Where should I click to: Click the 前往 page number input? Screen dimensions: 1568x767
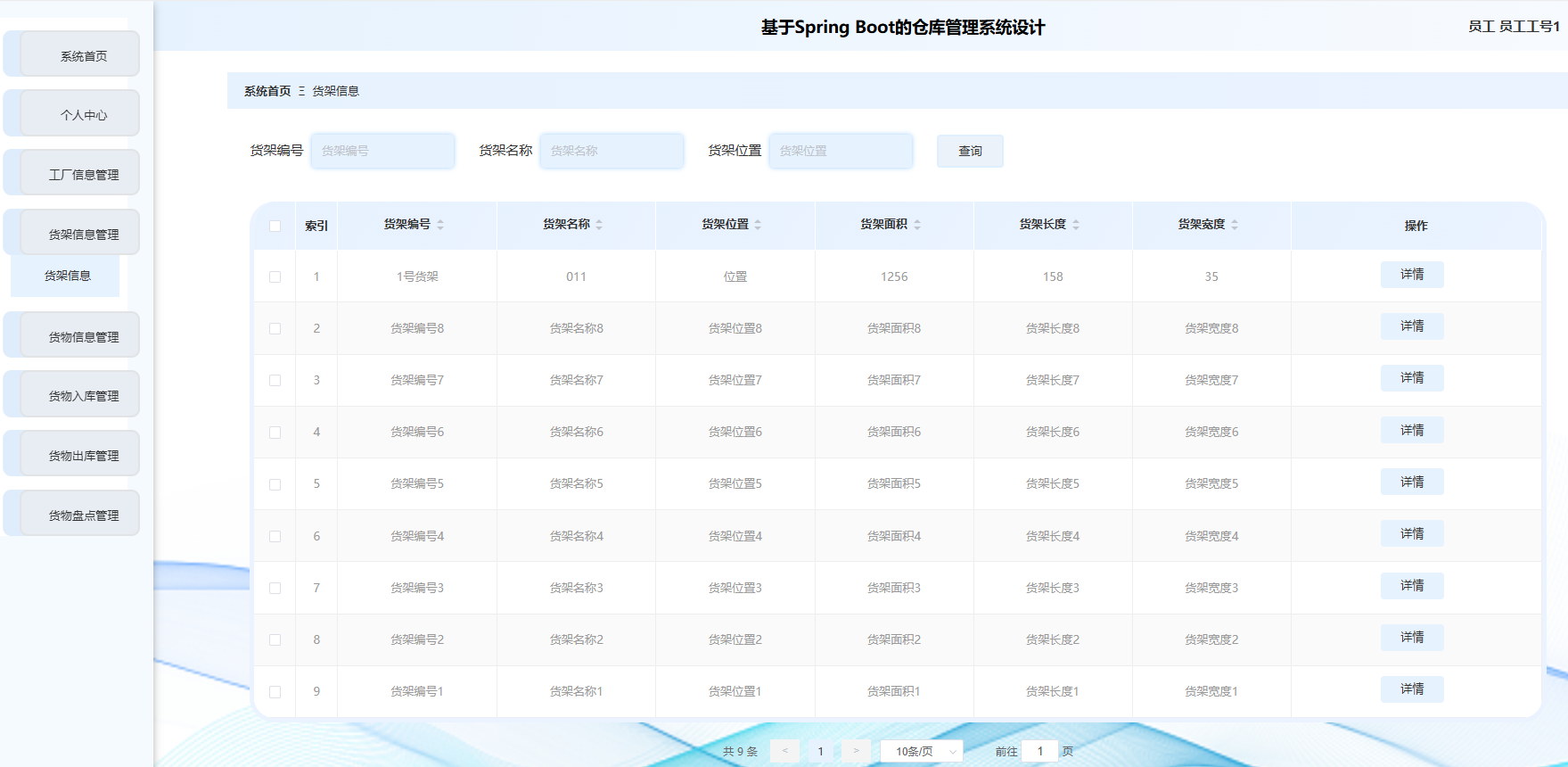click(1039, 751)
